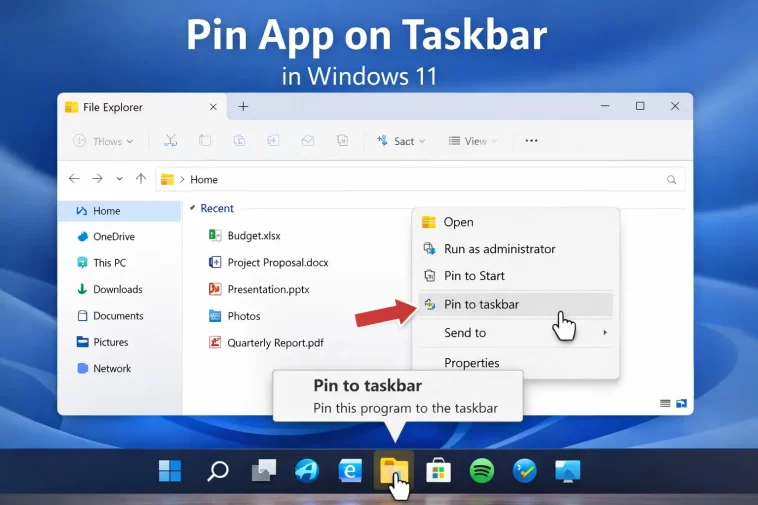Image resolution: width=758 pixels, height=505 pixels.
Task: Click the Home address bar field
Action: pos(420,179)
